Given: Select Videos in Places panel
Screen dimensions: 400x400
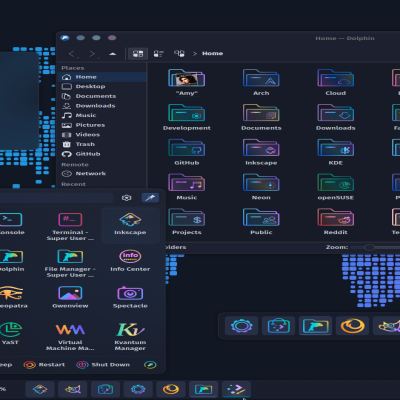Looking at the screenshot, I should tap(102, 135).
